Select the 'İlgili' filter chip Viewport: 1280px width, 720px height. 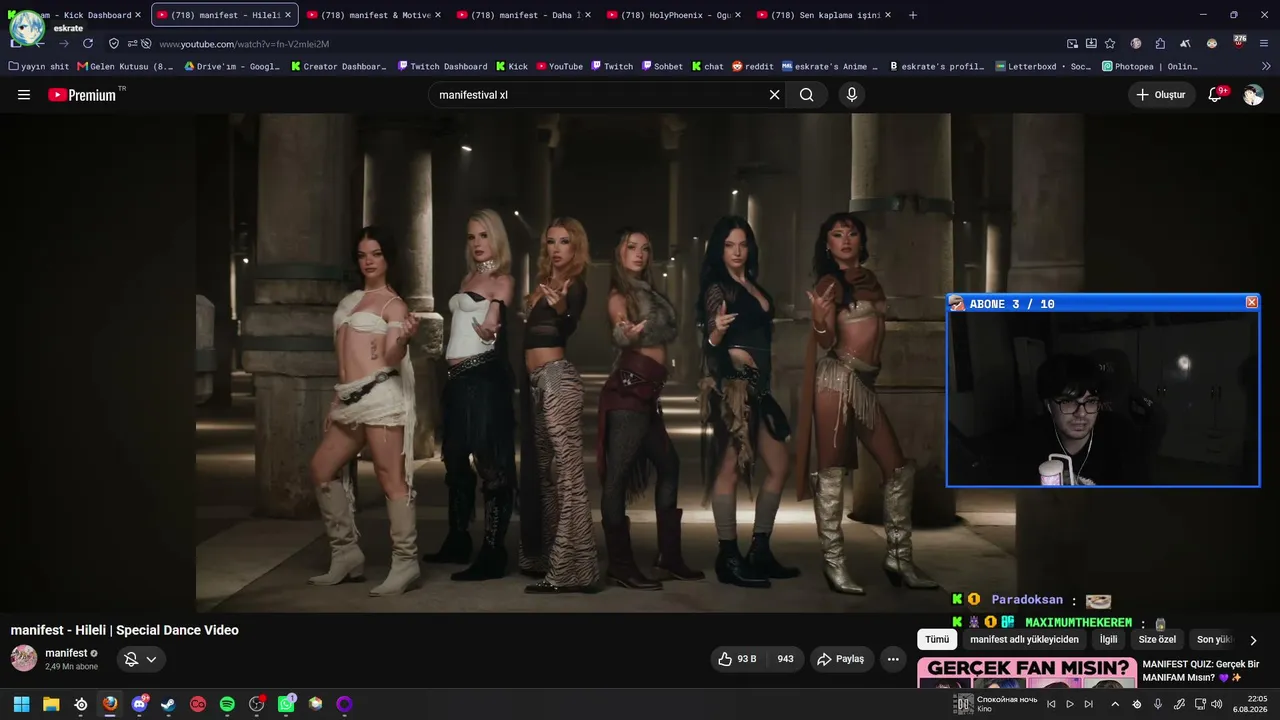1108,640
